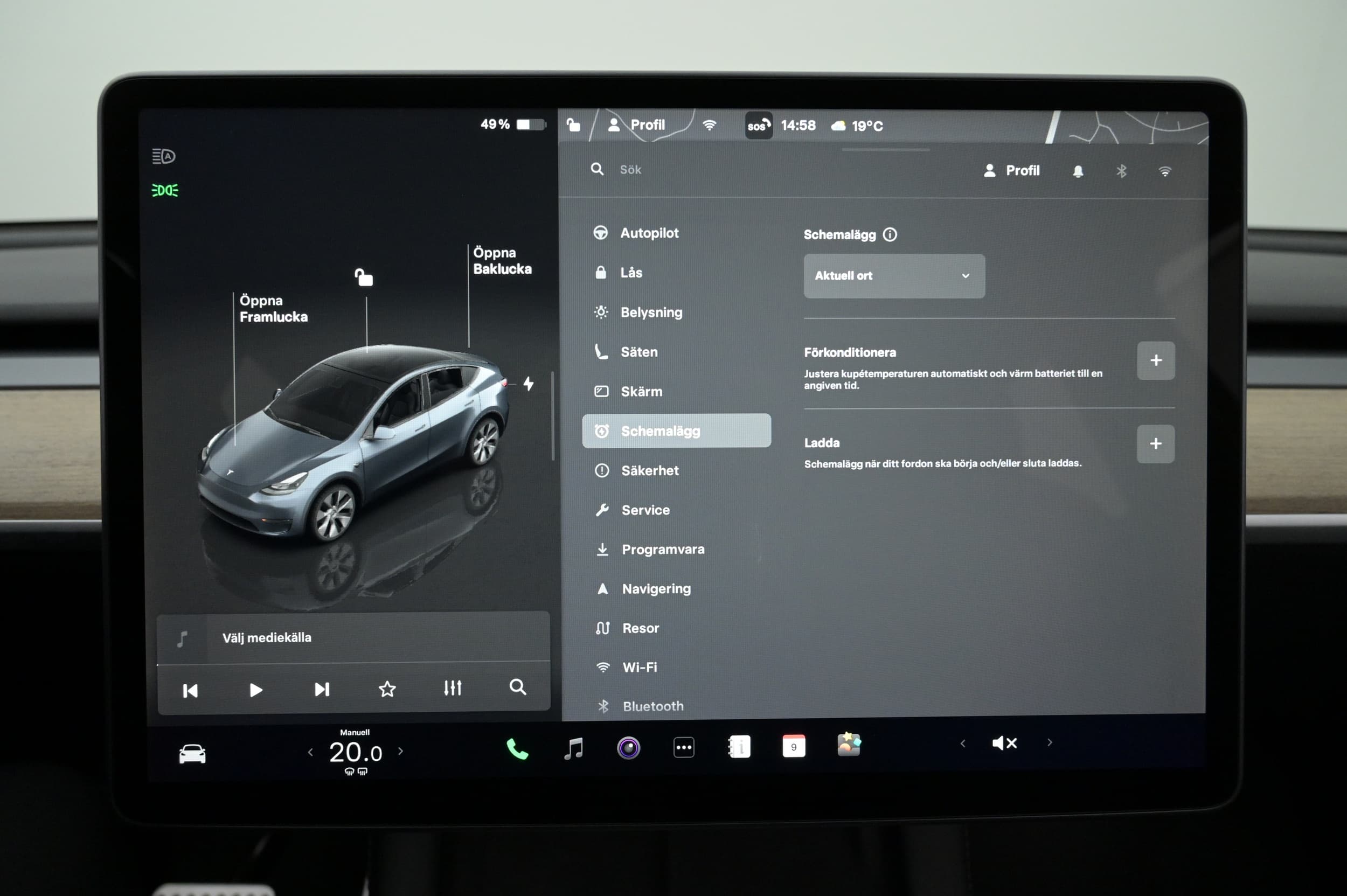
Task: Open the more apps ellipsis menu
Action: click(684, 747)
